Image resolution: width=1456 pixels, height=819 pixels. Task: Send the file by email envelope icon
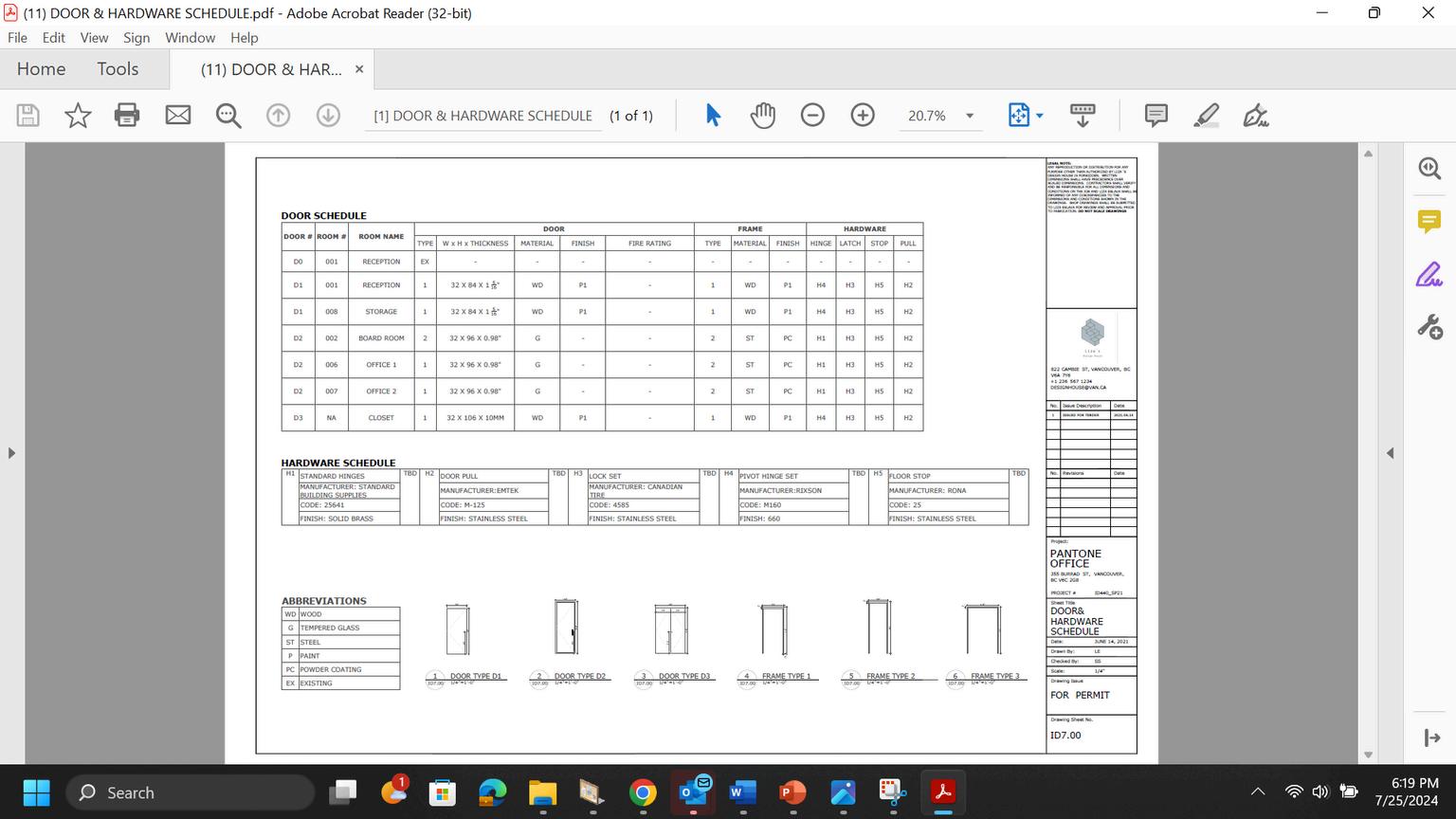[178, 116]
